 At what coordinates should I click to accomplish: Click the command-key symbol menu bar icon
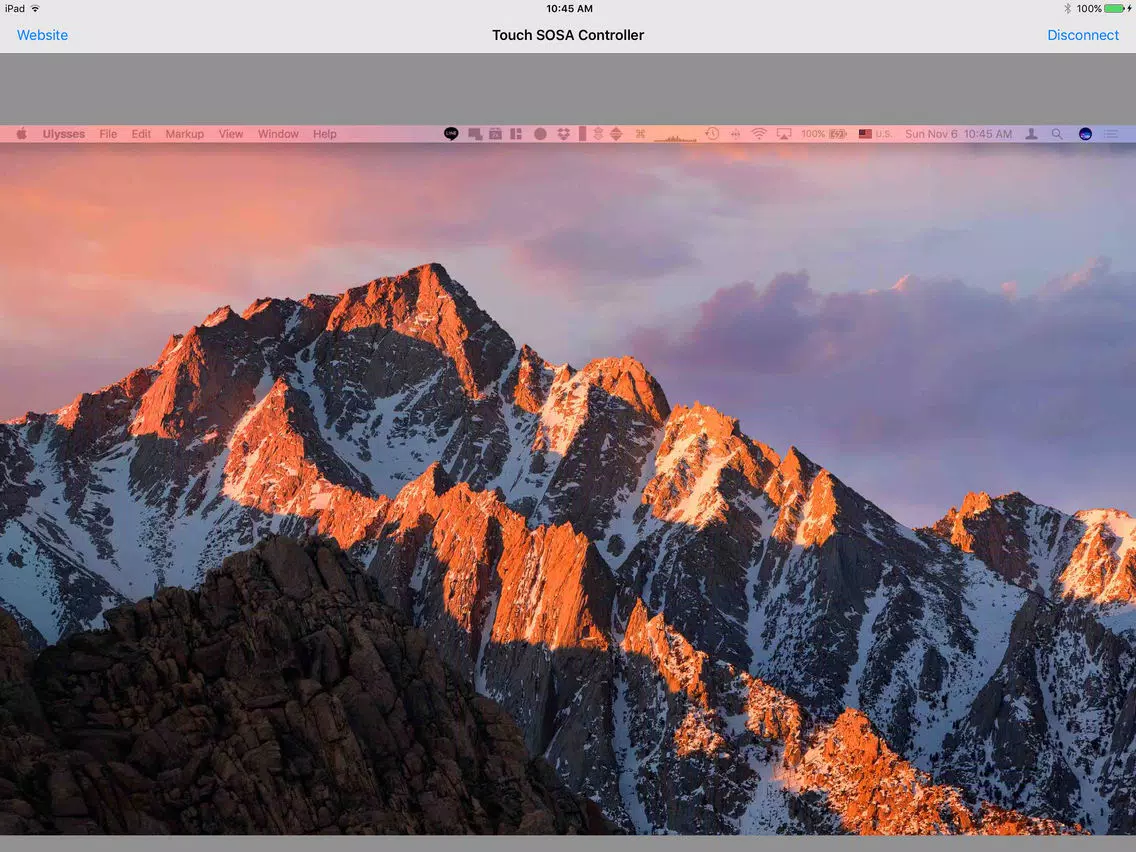(x=640, y=134)
